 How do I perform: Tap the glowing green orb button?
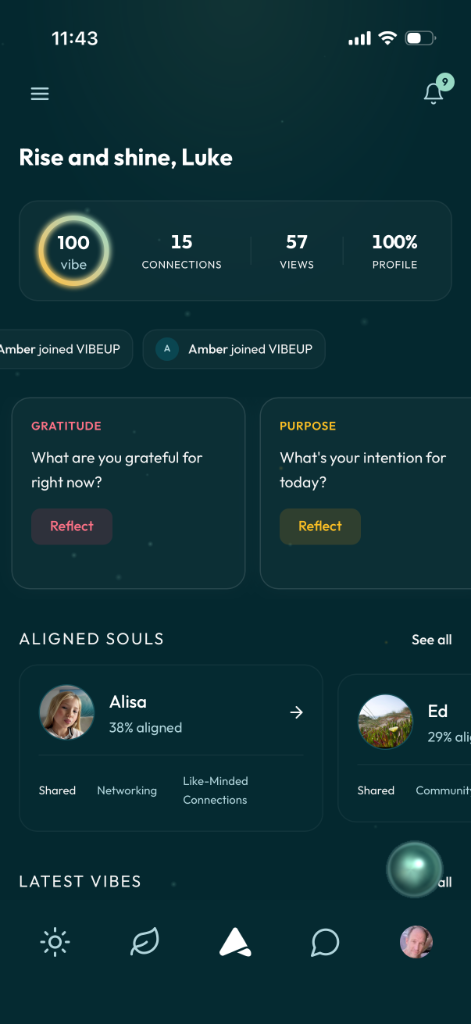click(x=414, y=869)
